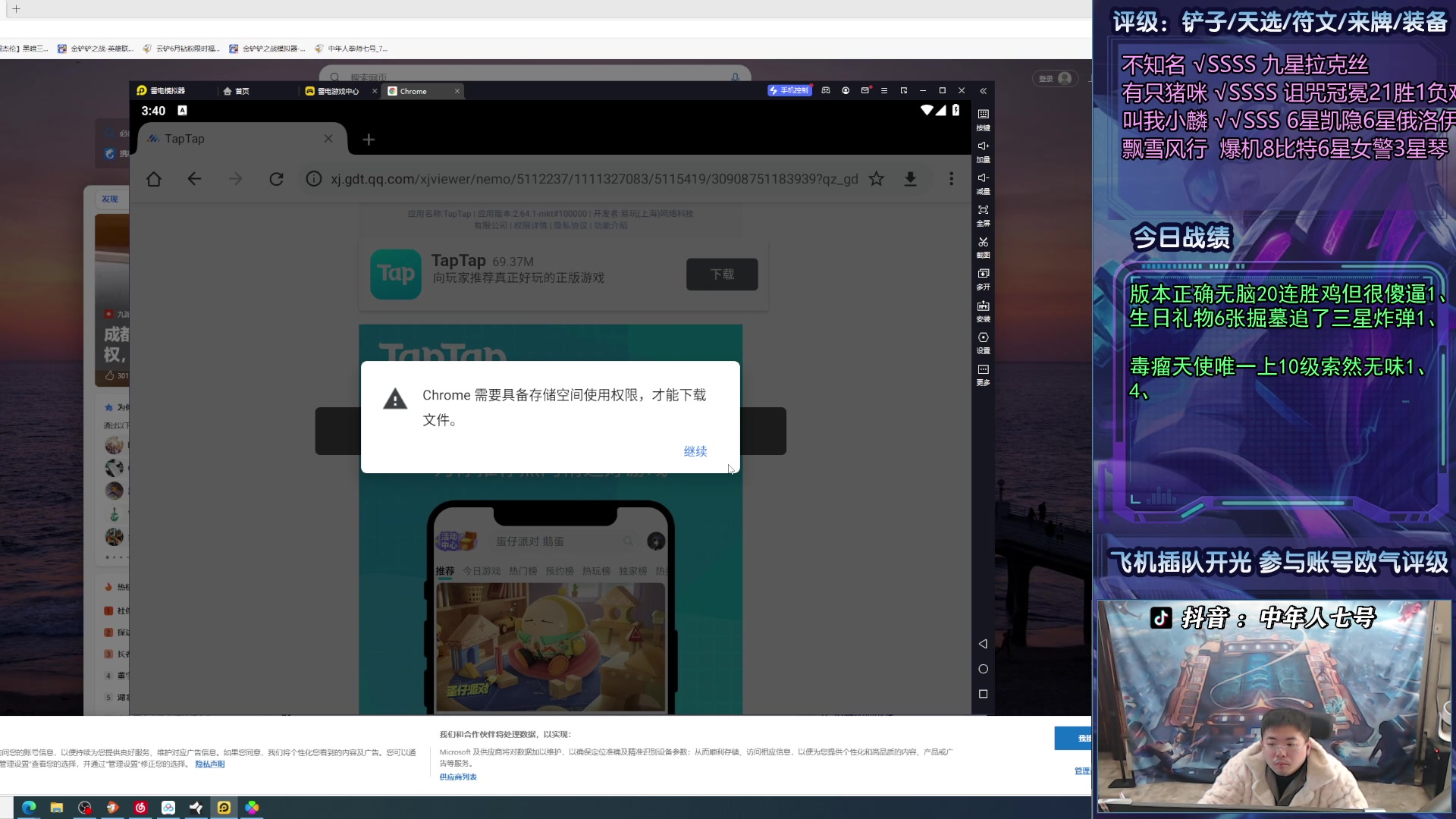1456x819 pixels.
Task: Collapse emulator sidebar with double chevron
Action: pos(983,91)
